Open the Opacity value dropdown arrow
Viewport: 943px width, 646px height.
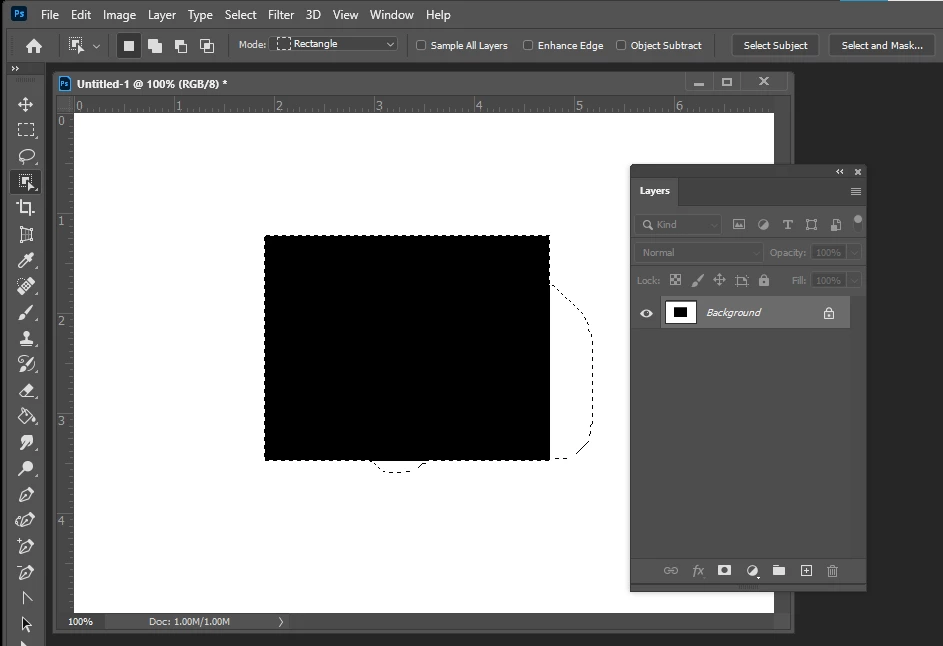(x=855, y=253)
